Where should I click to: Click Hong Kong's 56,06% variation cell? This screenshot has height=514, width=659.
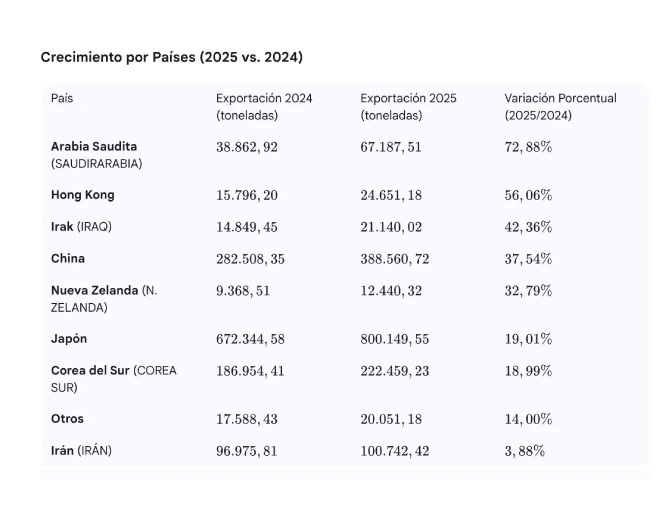[x=528, y=195]
